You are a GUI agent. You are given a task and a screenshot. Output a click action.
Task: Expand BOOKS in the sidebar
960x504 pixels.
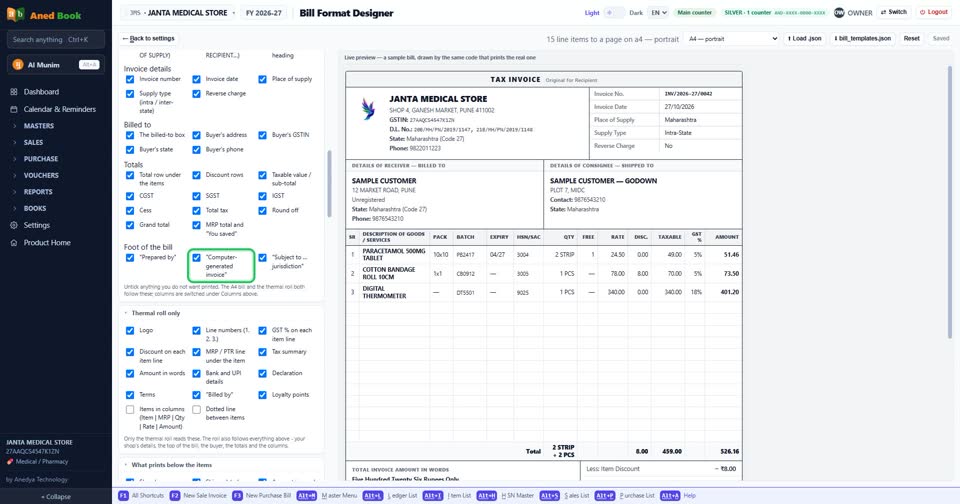pos(35,208)
